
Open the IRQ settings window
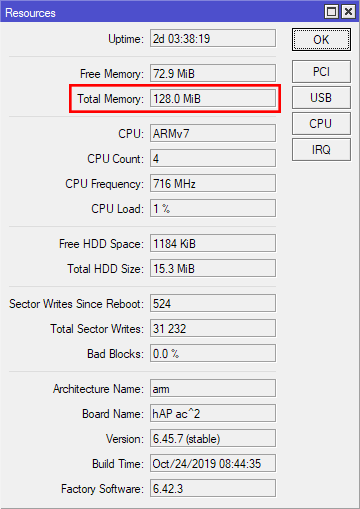click(321, 150)
